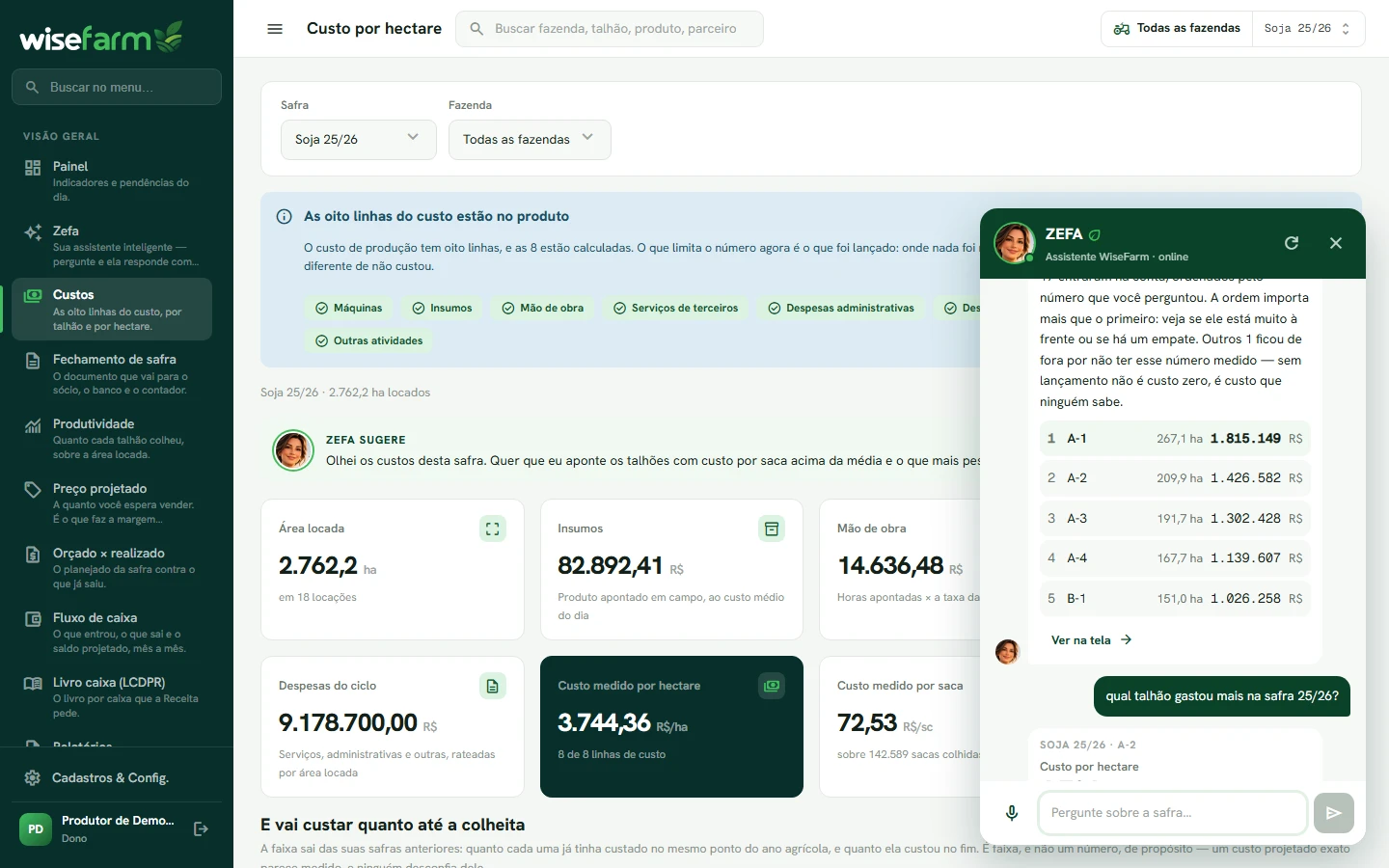Open Zefa assistant page from sidebar

coord(112,246)
